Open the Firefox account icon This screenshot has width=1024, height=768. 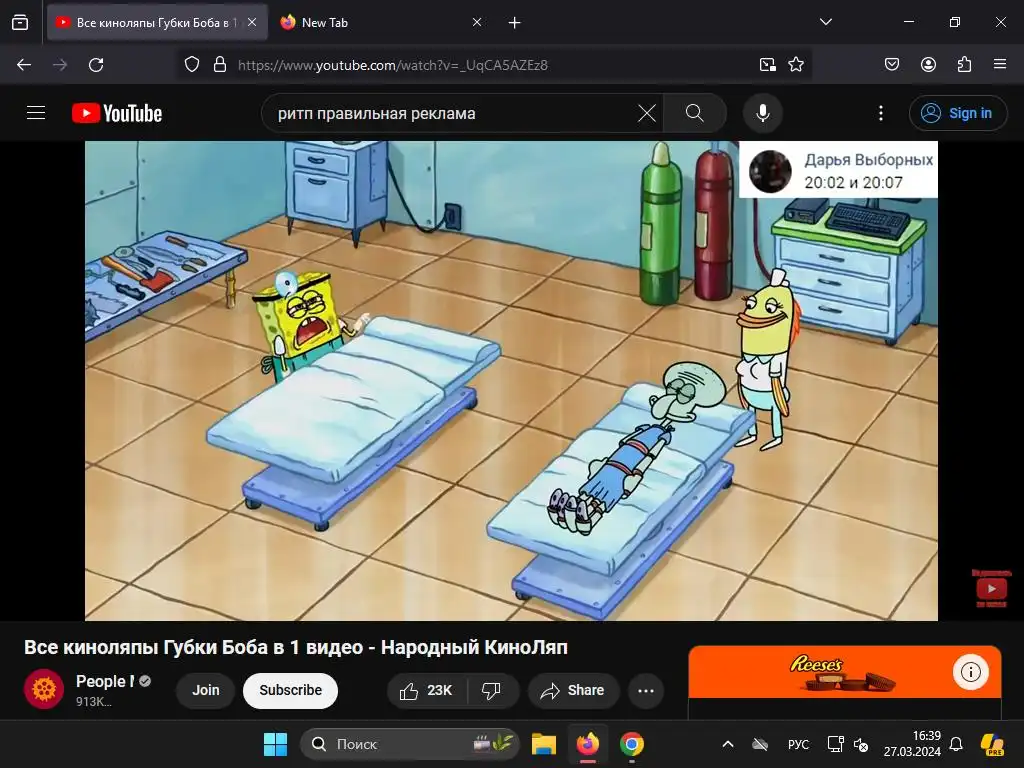(928, 65)
